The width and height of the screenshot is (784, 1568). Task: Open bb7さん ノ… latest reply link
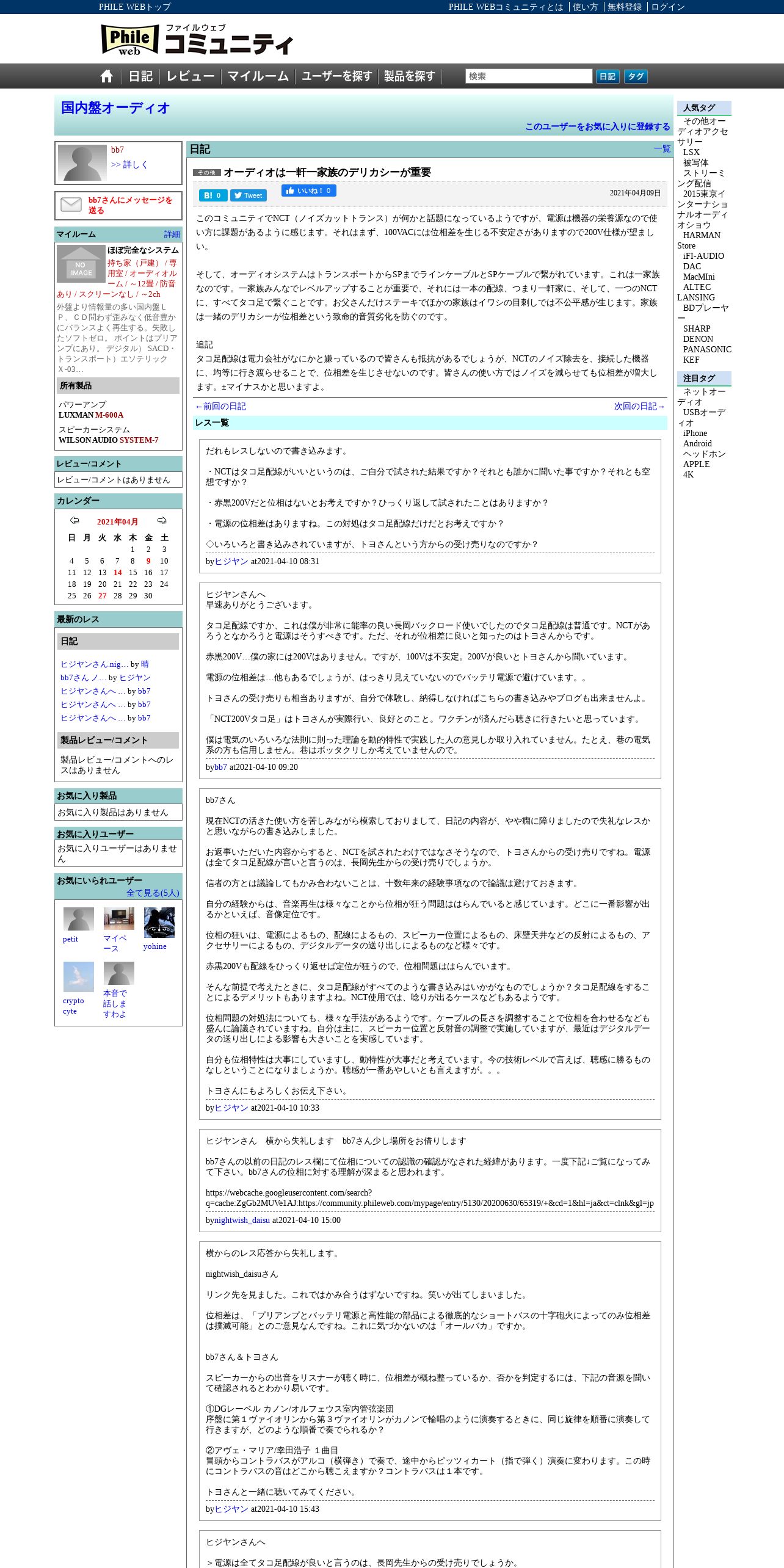pyautogui.click(x=84, y=678)
